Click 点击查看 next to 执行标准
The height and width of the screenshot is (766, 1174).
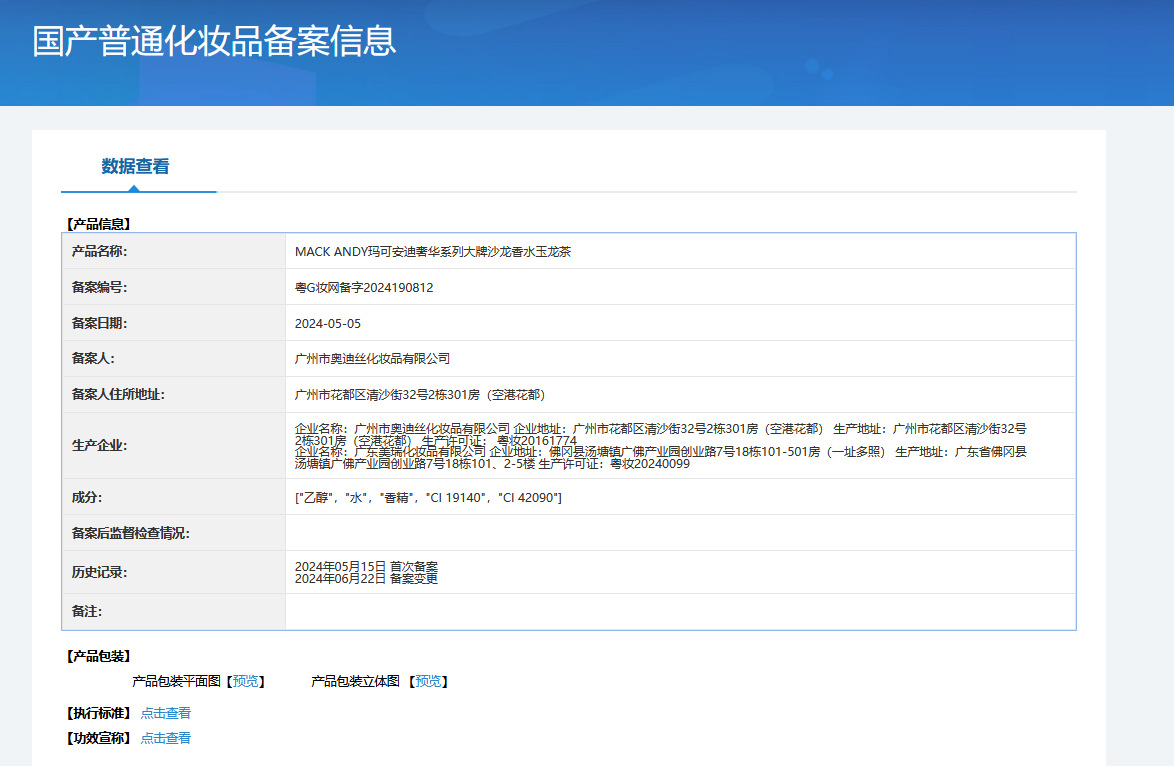(165, 713)
